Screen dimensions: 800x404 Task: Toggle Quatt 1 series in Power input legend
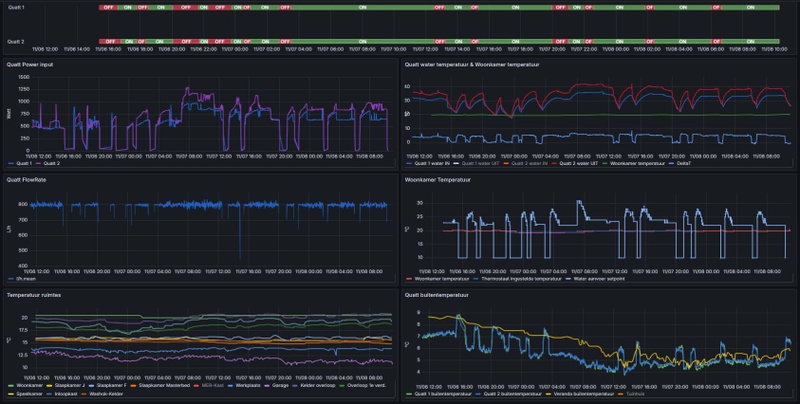click(23, 163)
